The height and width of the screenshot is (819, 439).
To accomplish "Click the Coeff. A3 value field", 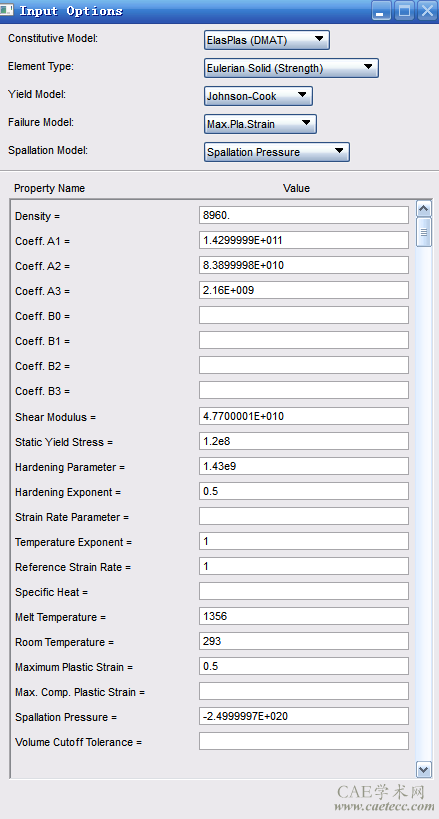I will click(304, 290).
